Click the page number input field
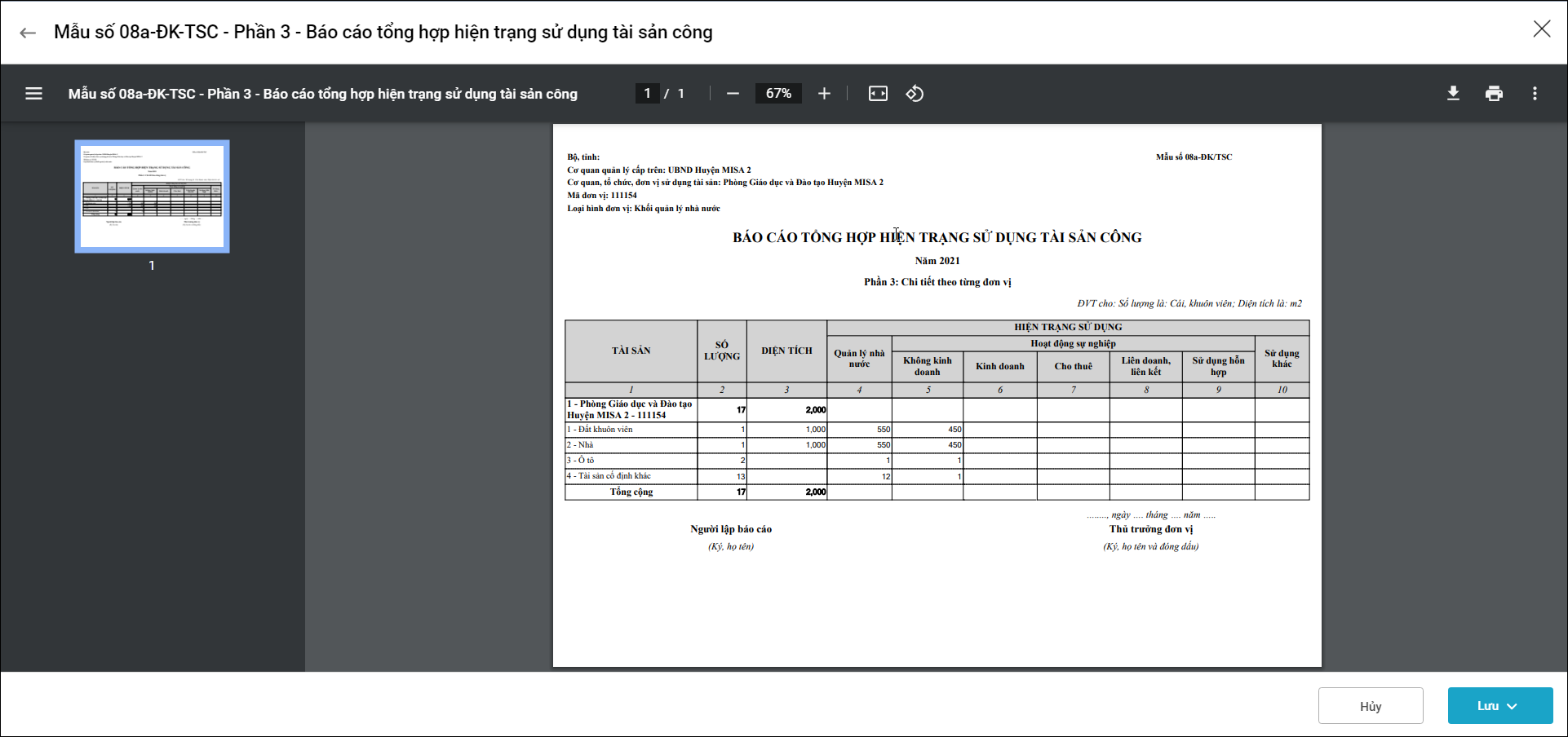The image size is (1568, 737). pos(648,94)
